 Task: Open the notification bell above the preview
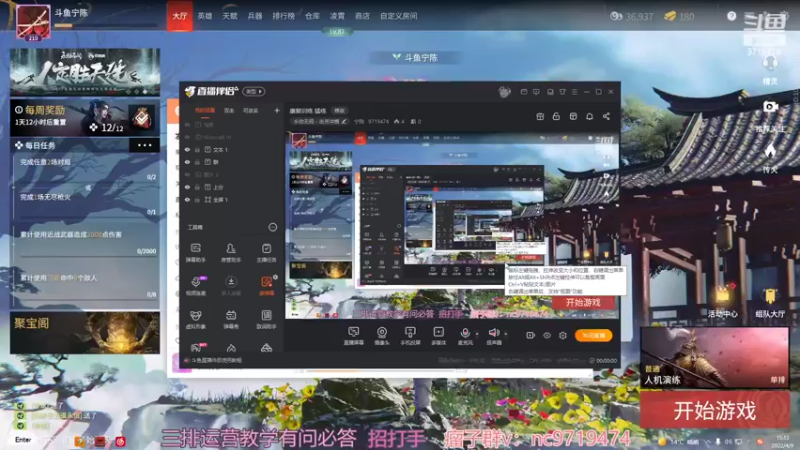(x=589, y=116)
